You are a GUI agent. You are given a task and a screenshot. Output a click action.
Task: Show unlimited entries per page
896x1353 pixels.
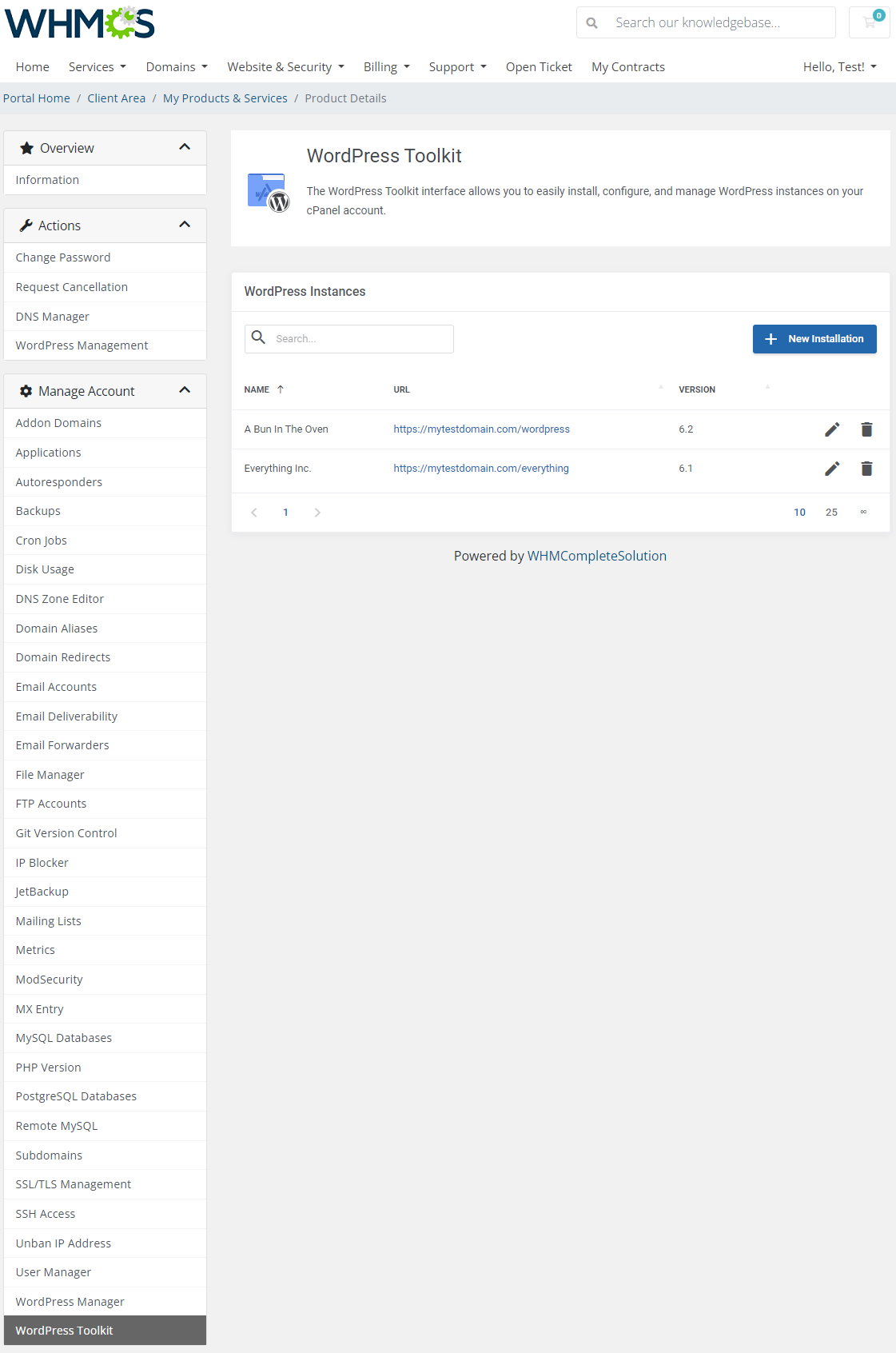[863, 513]
